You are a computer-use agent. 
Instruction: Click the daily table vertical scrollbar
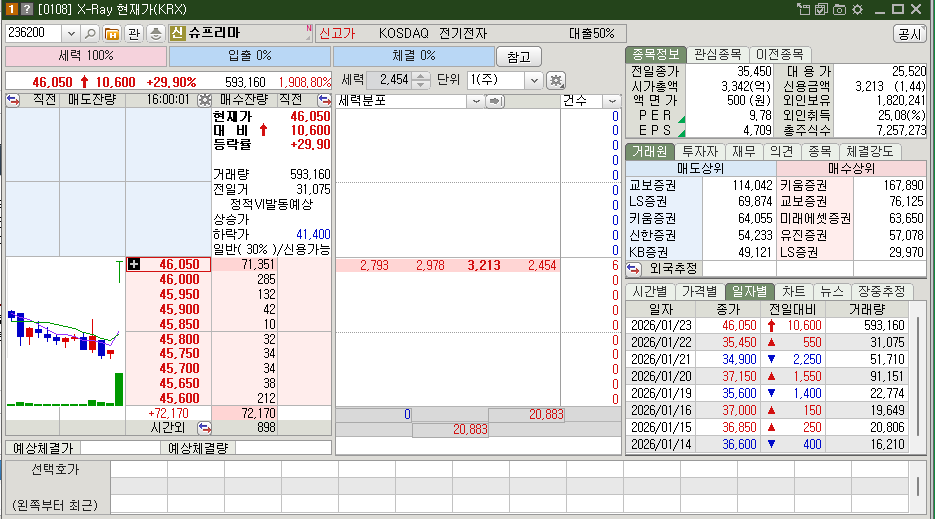[x=917, y=377]
